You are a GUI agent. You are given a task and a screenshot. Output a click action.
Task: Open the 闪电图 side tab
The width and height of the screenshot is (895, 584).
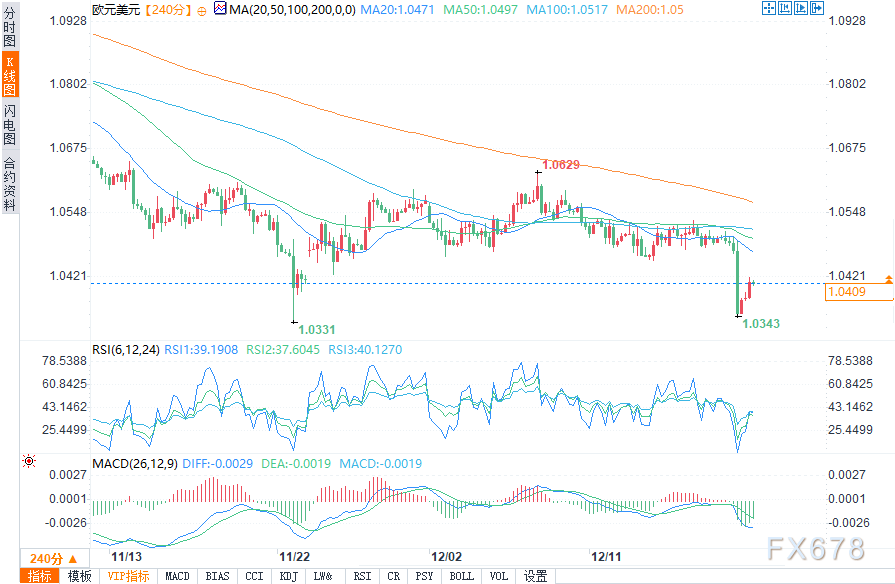click(x=10, y=124)
